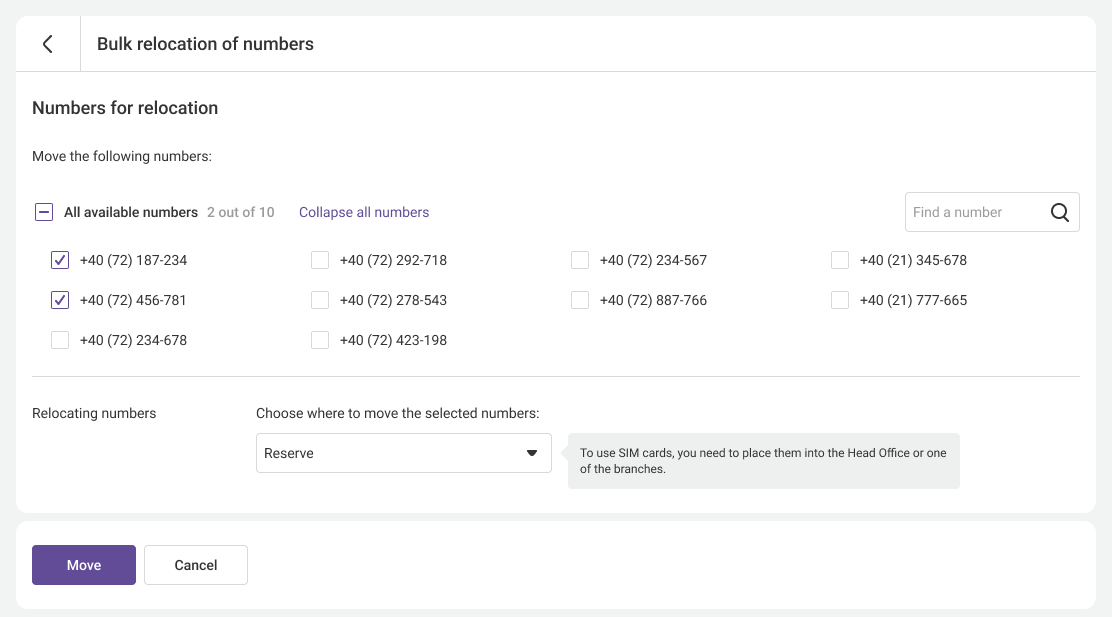Click the search magnifier icon
The image size is (1112, 617).
pos(1060,212)
